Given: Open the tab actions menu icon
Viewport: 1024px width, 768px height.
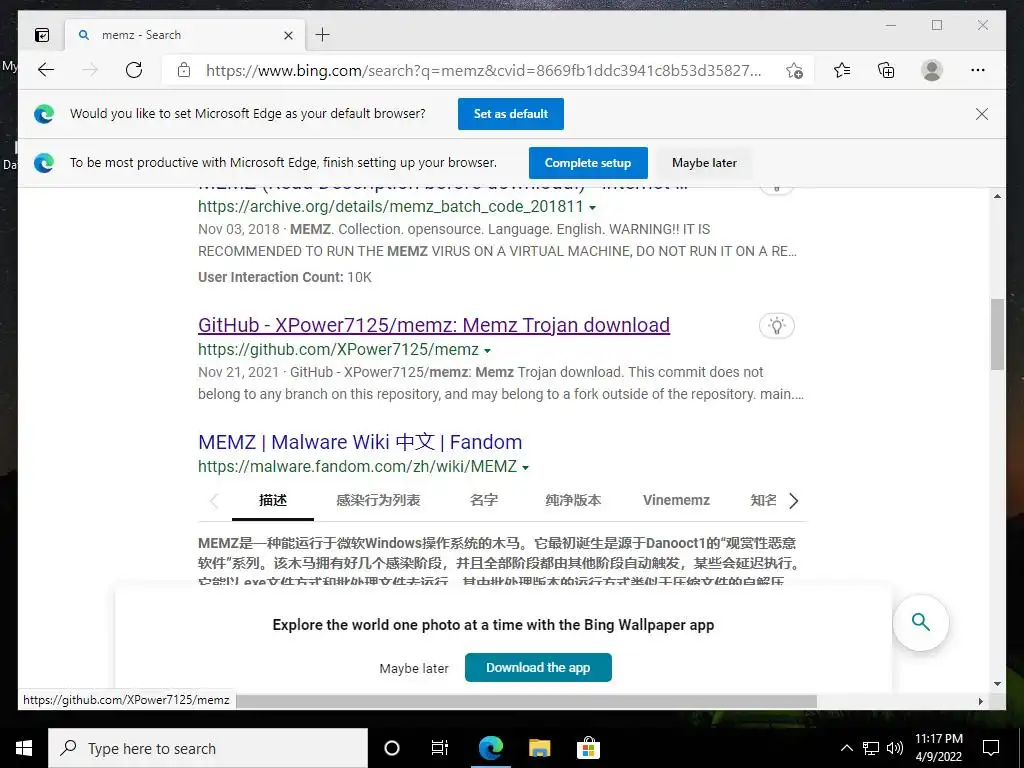Looking at the screenshot, I should [x=42, y=35].
